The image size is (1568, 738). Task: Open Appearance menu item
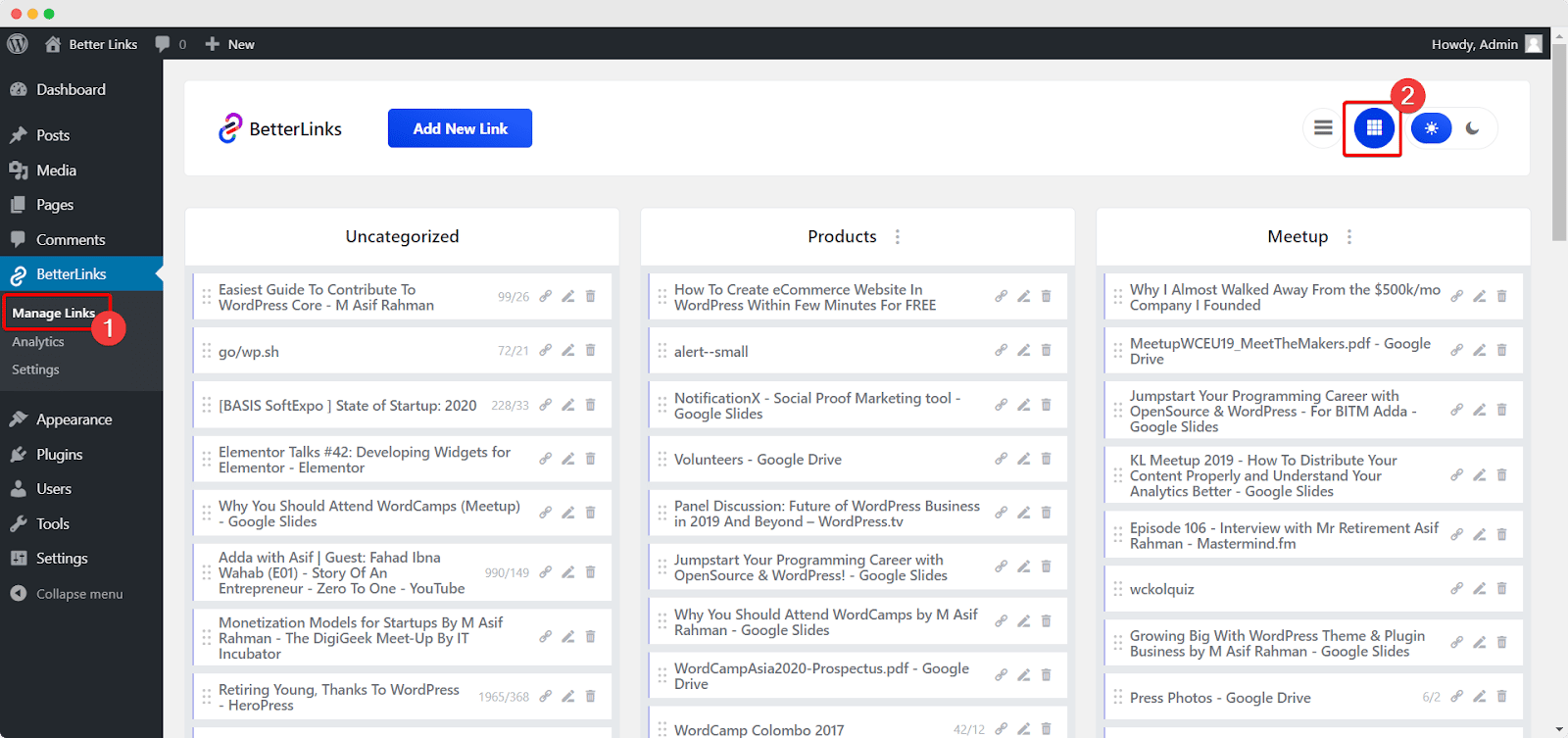point(81,419)
